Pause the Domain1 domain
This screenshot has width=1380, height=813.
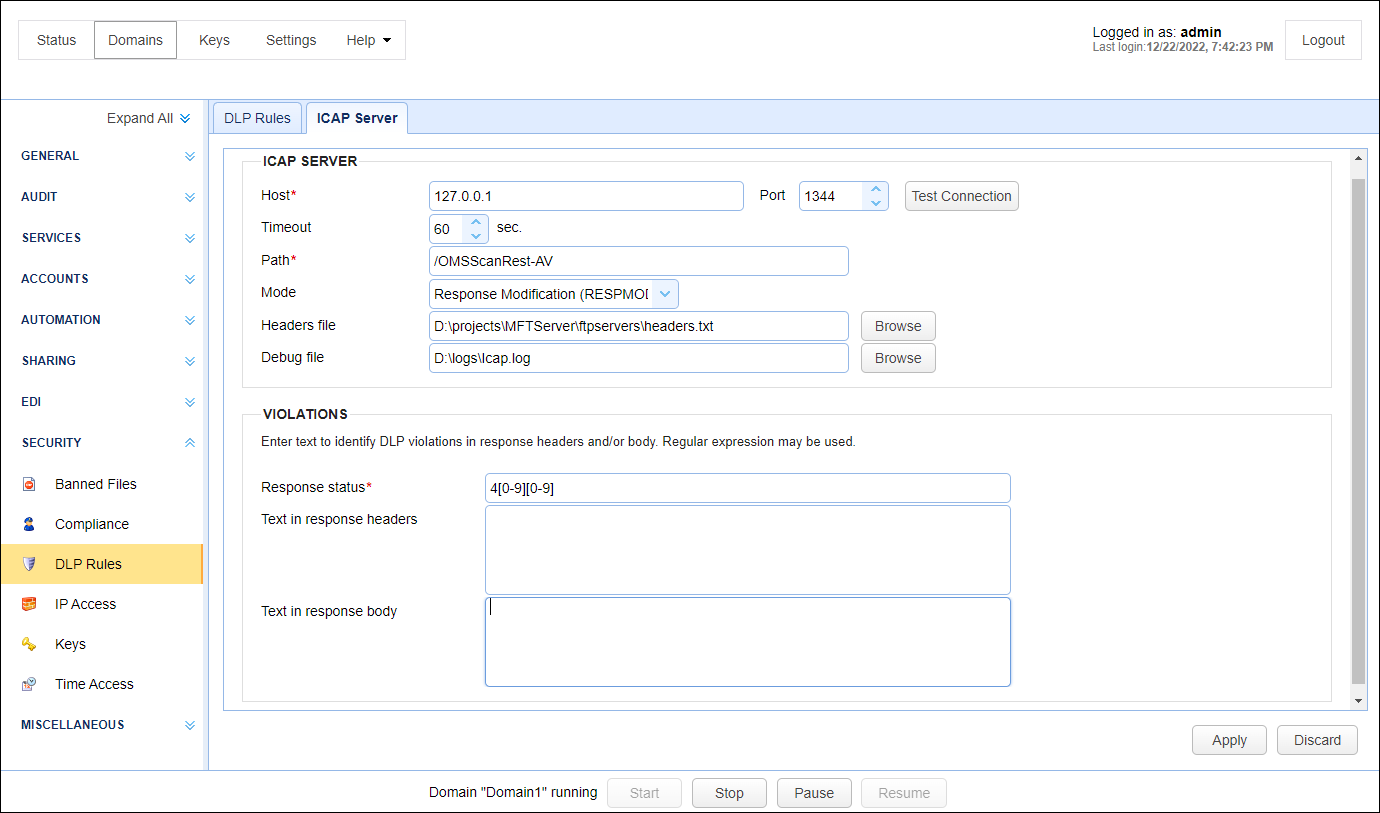pyautogui.click(x=814, y=793)
